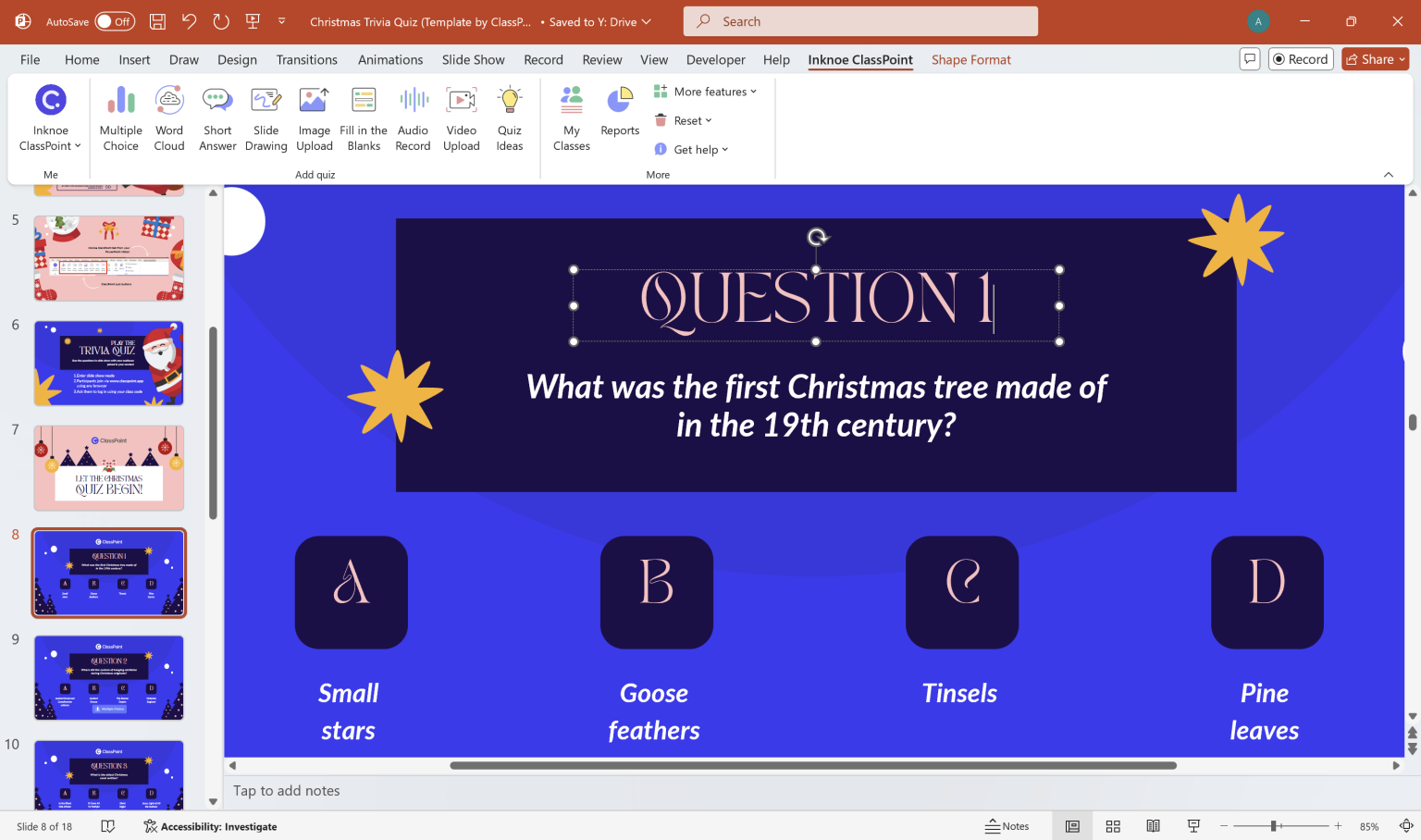The image size is (1421, 840).
Task: Open the Shape Format tab
Action: coord(970,59)
